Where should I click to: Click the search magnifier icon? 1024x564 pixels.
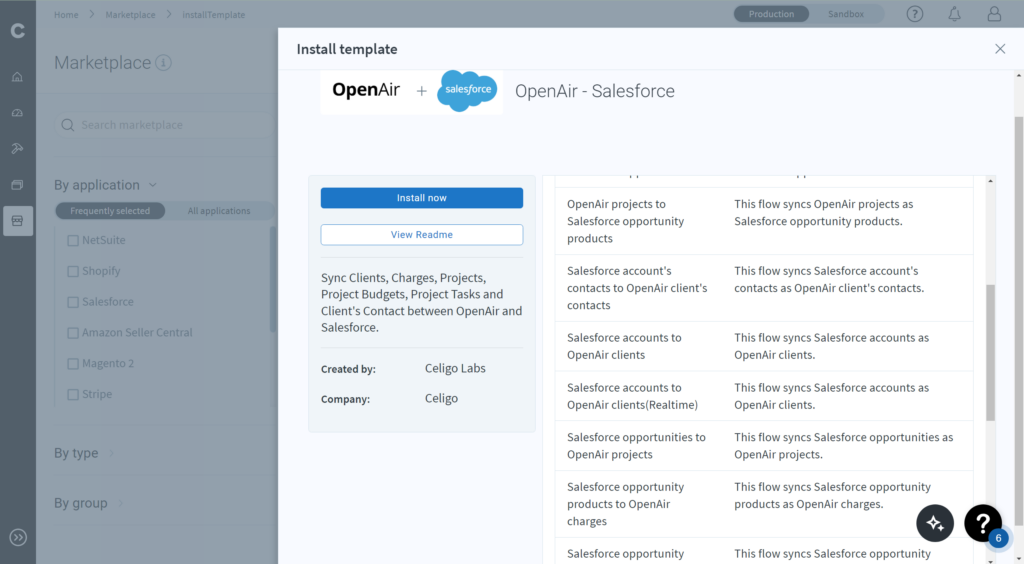(68, 125)
